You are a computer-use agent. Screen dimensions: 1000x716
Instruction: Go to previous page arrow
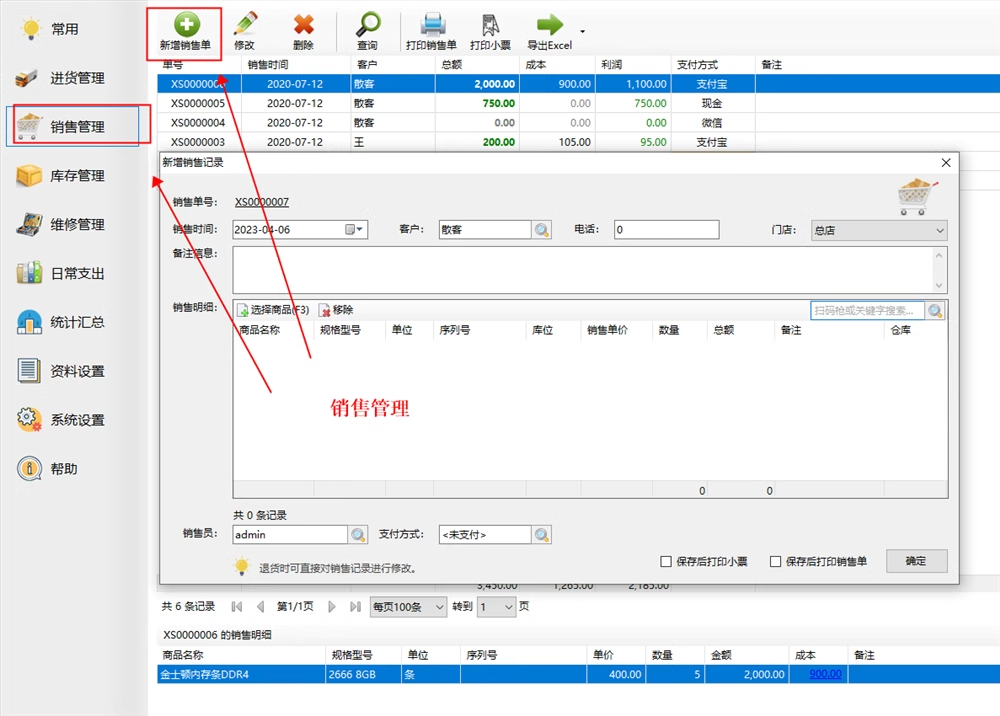click(x=260, y=606)
